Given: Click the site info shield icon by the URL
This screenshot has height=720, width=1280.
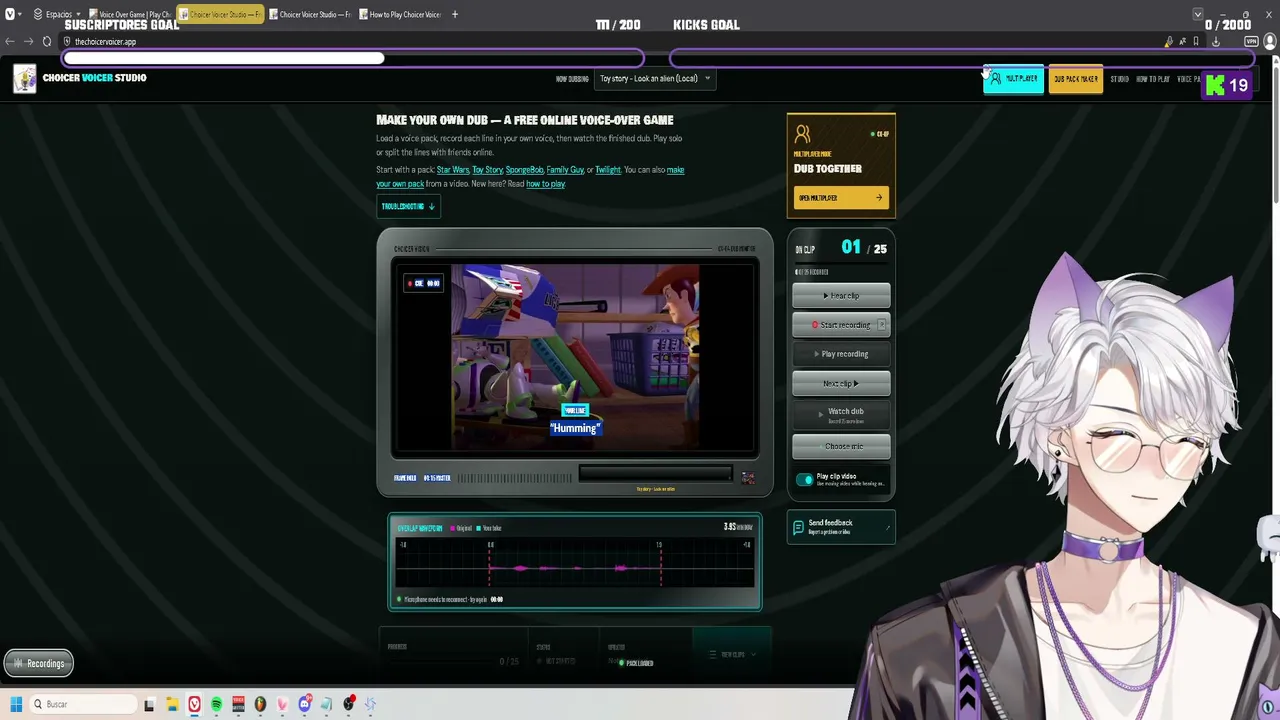Looking at the screenshot, I should click(66, 42).
